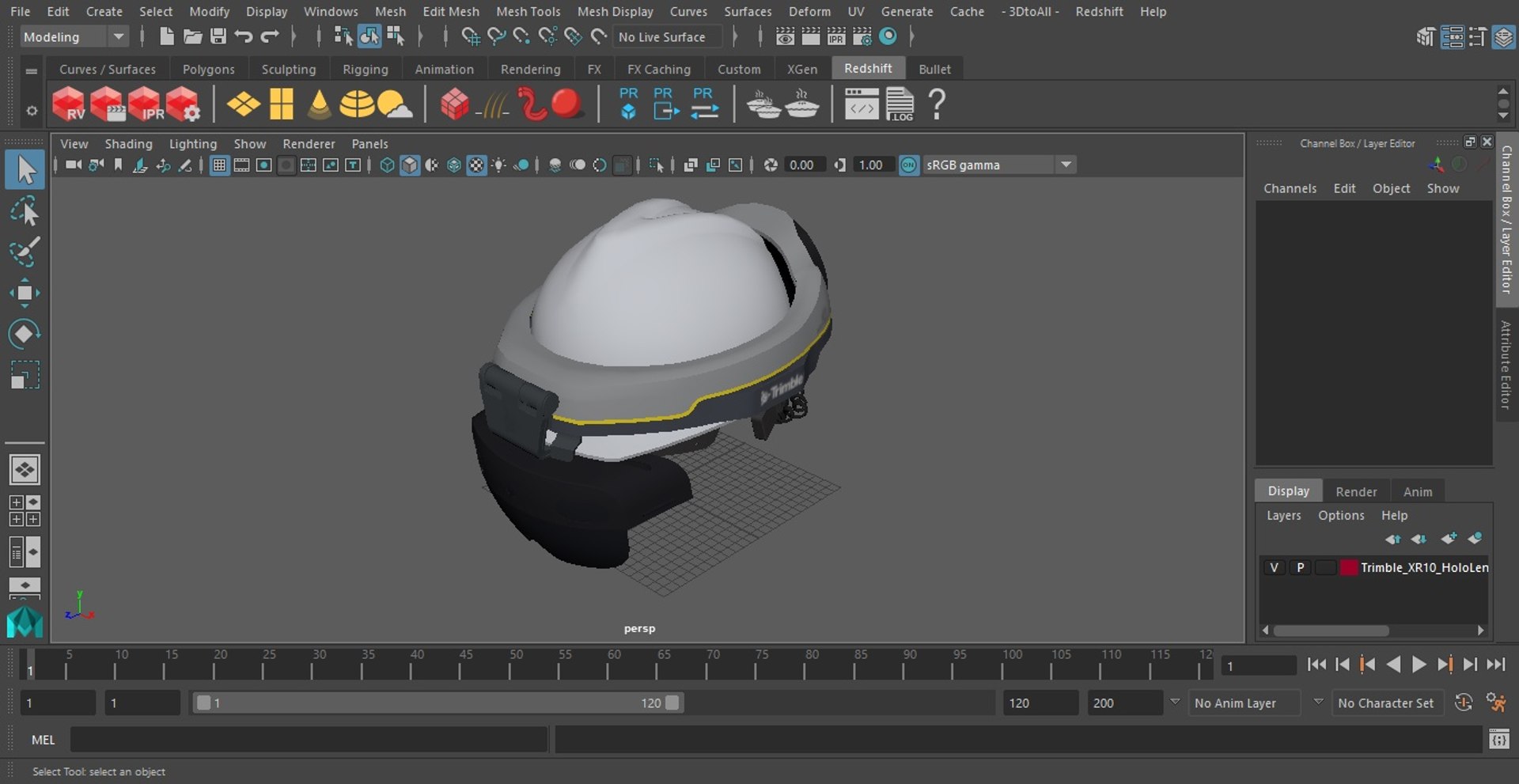Activate the Paint Selection tool
This screenshot has width=1519, height=784.
[25, 252]
